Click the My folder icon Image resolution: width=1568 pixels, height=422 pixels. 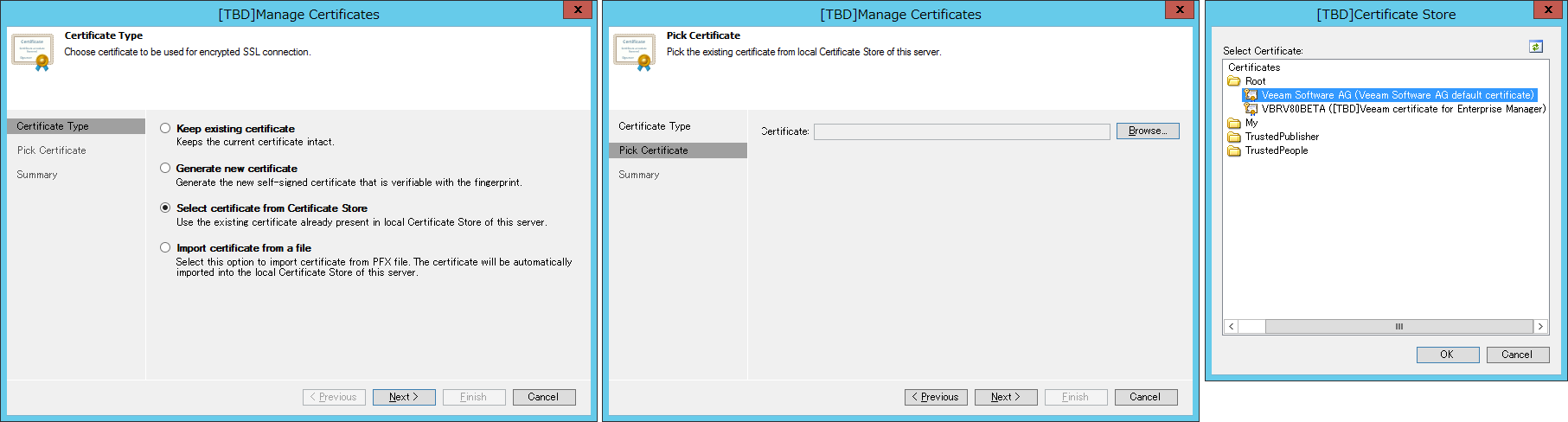pyautogui.click(x=1234, y=123)
